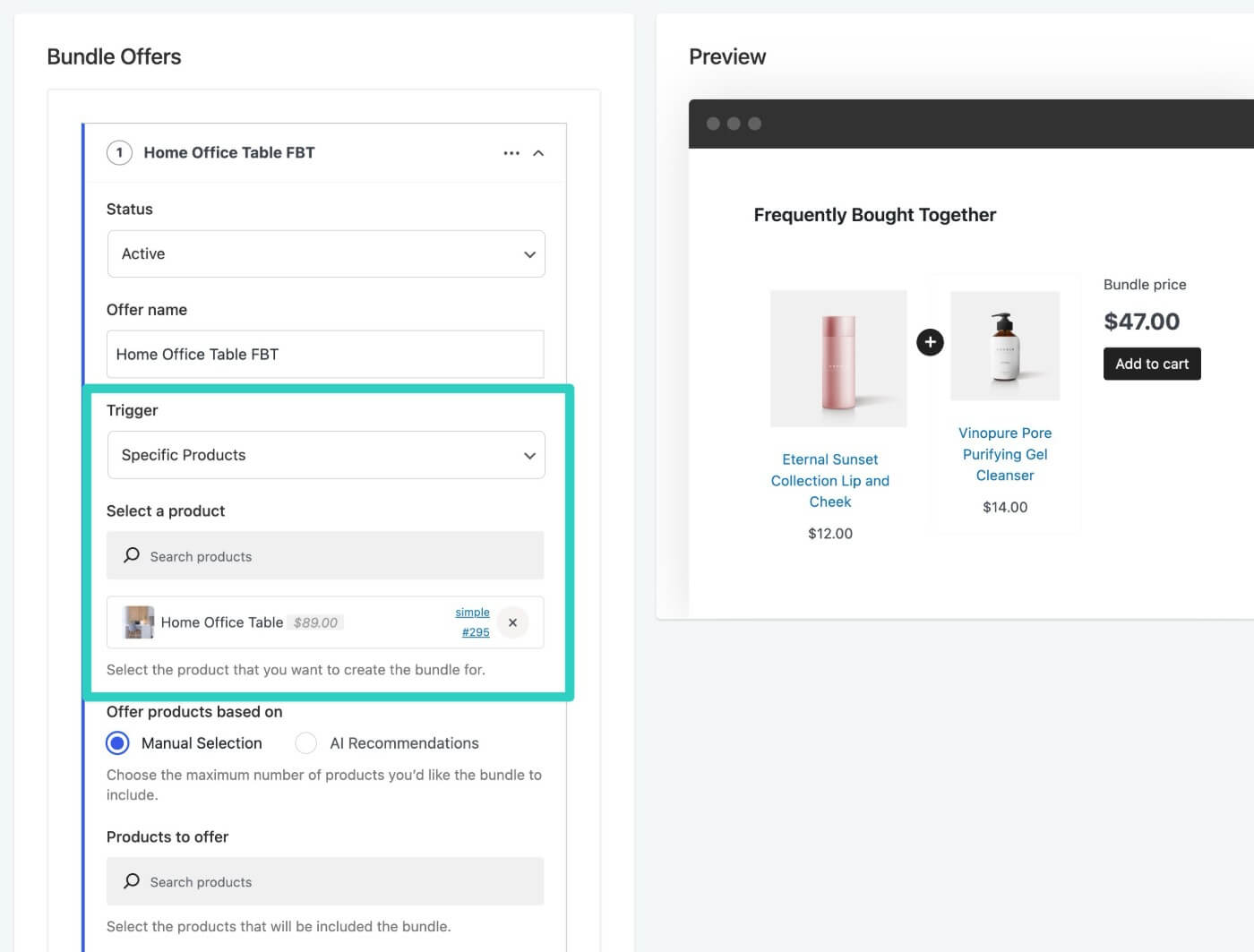Click the Select a product search field
The height and width of the screenshot is (952, 1254).
325,556
